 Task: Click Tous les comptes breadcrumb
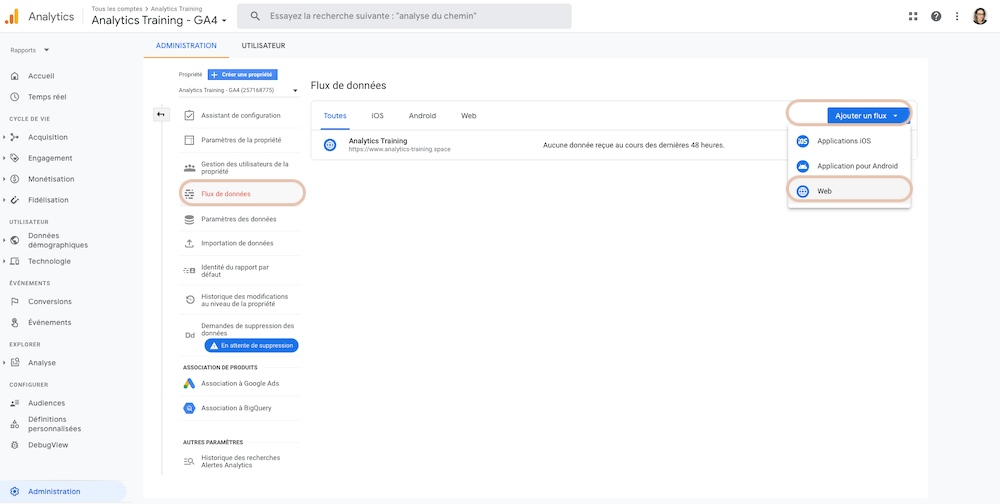[115, 9]
